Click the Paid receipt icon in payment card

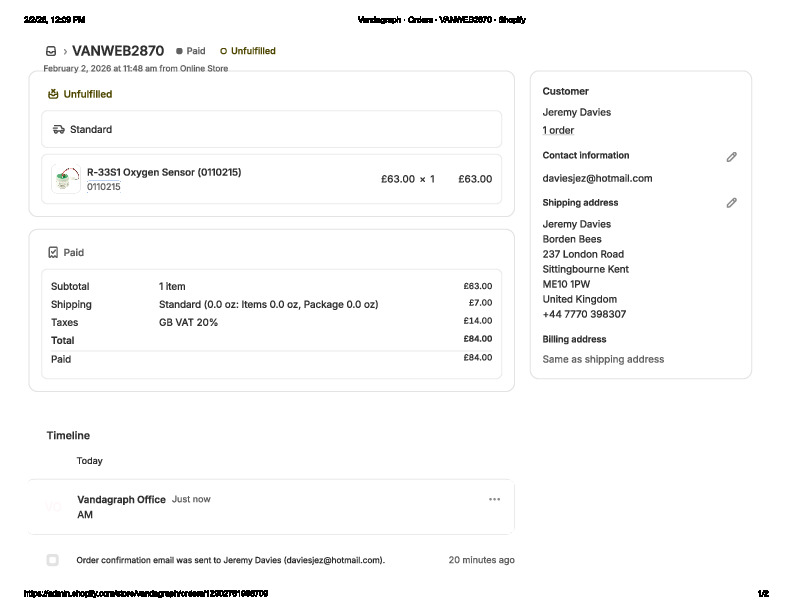pos(53,253)
